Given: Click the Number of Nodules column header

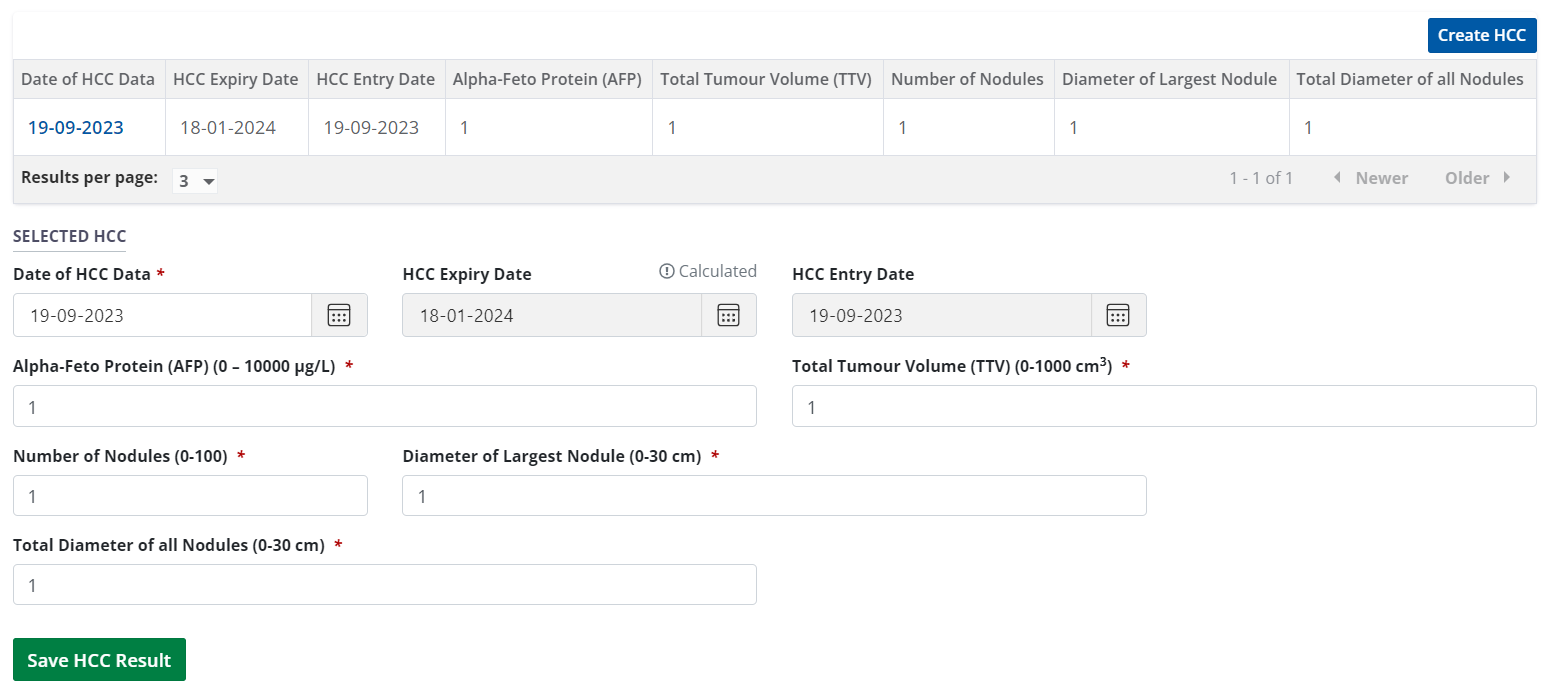Looking at the screenshot, I should click(967, 79).
